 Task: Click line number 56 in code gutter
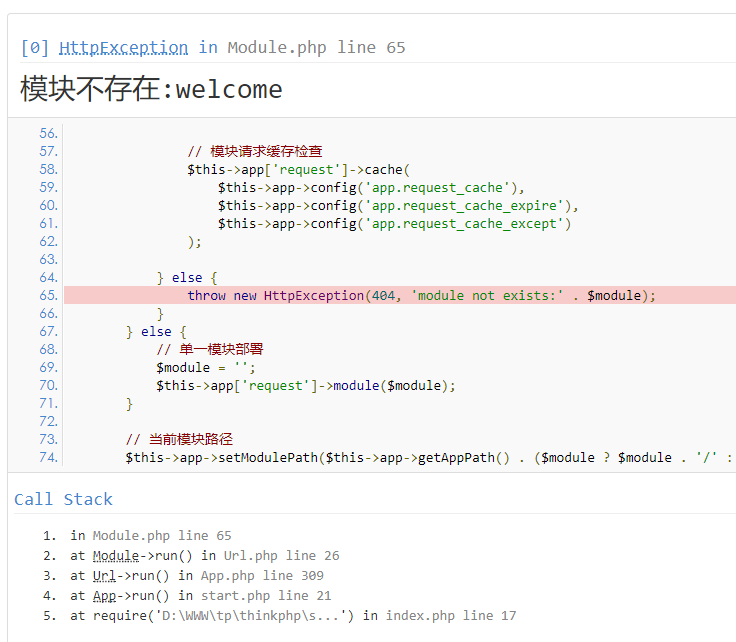[48, 133]
